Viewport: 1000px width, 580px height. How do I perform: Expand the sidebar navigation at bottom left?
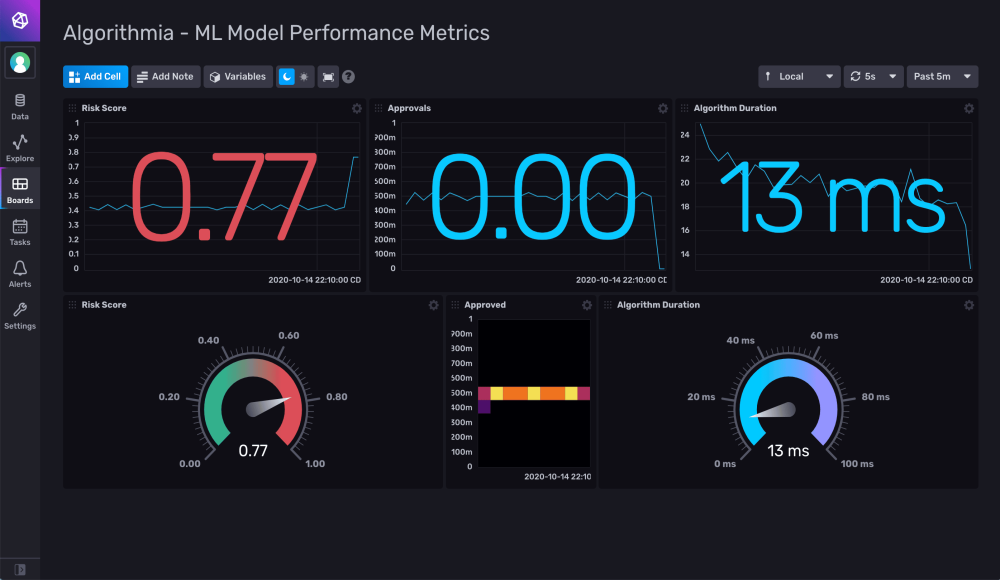[x=20, y=569]
